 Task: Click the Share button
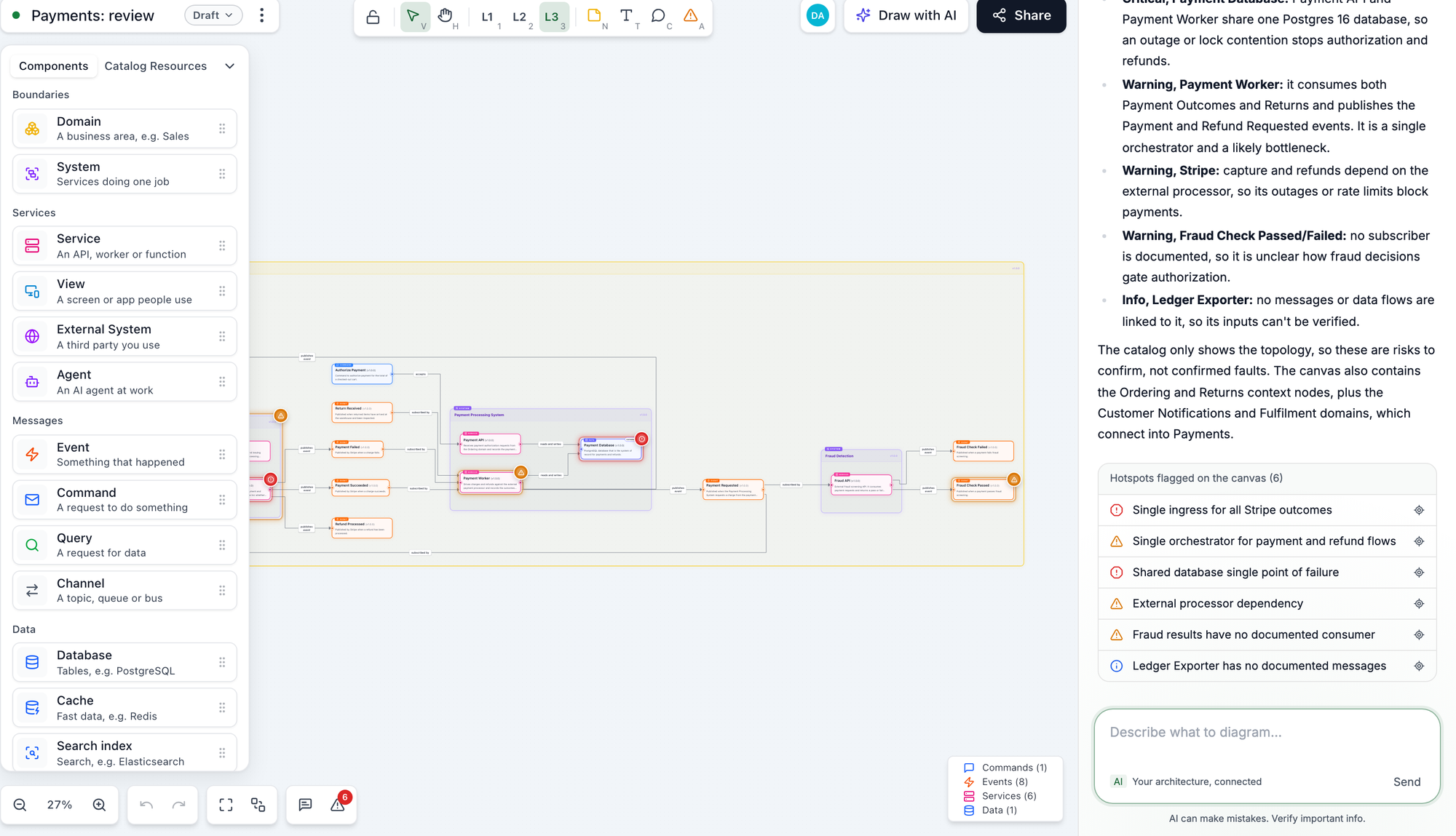pyautogui.click(x=1021, y=15)
